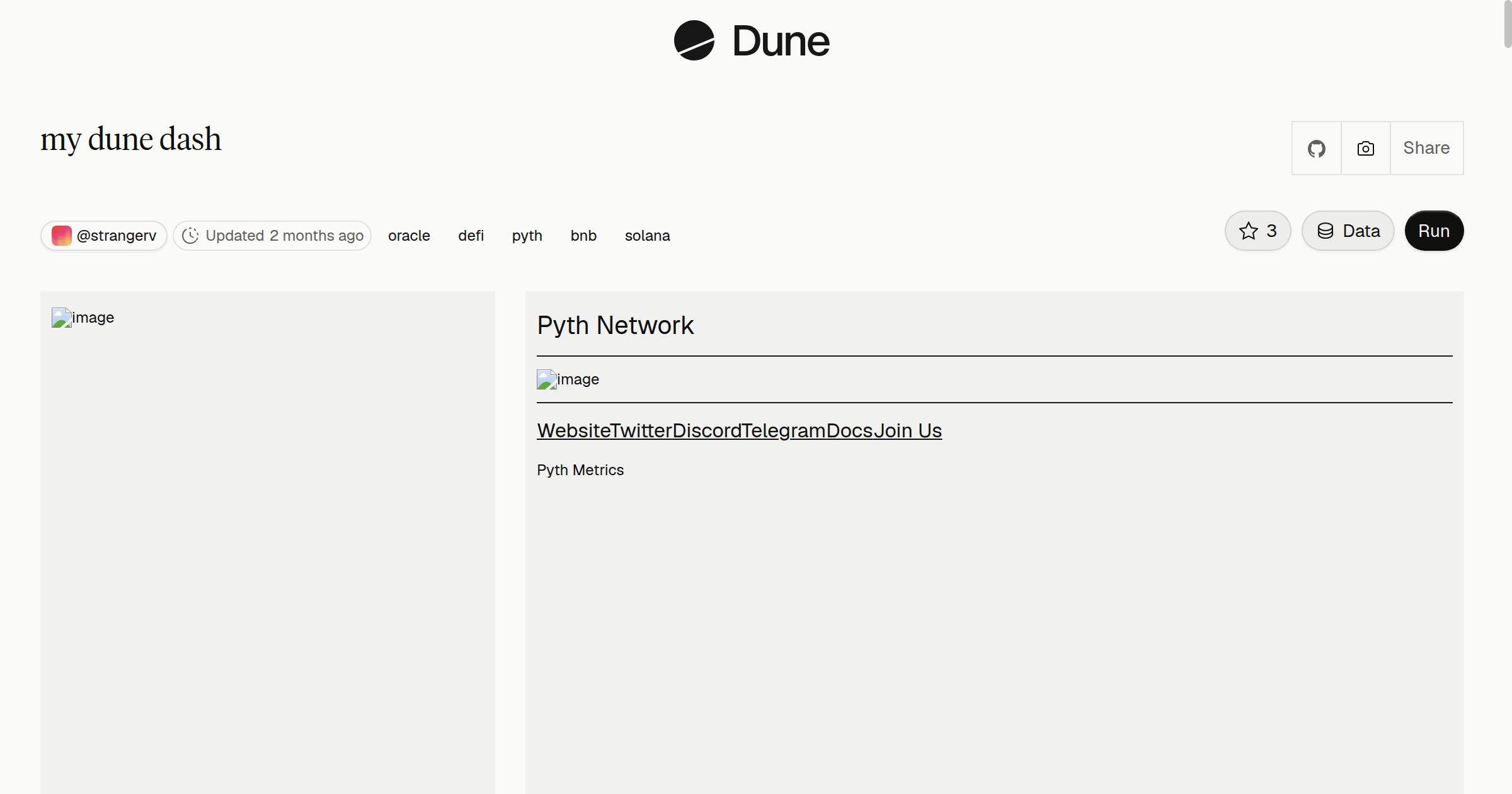Image resolution: width=1512 pixels, height=794 pixels.
Task: Select the defi tag
Action: (x=471, y=236)
